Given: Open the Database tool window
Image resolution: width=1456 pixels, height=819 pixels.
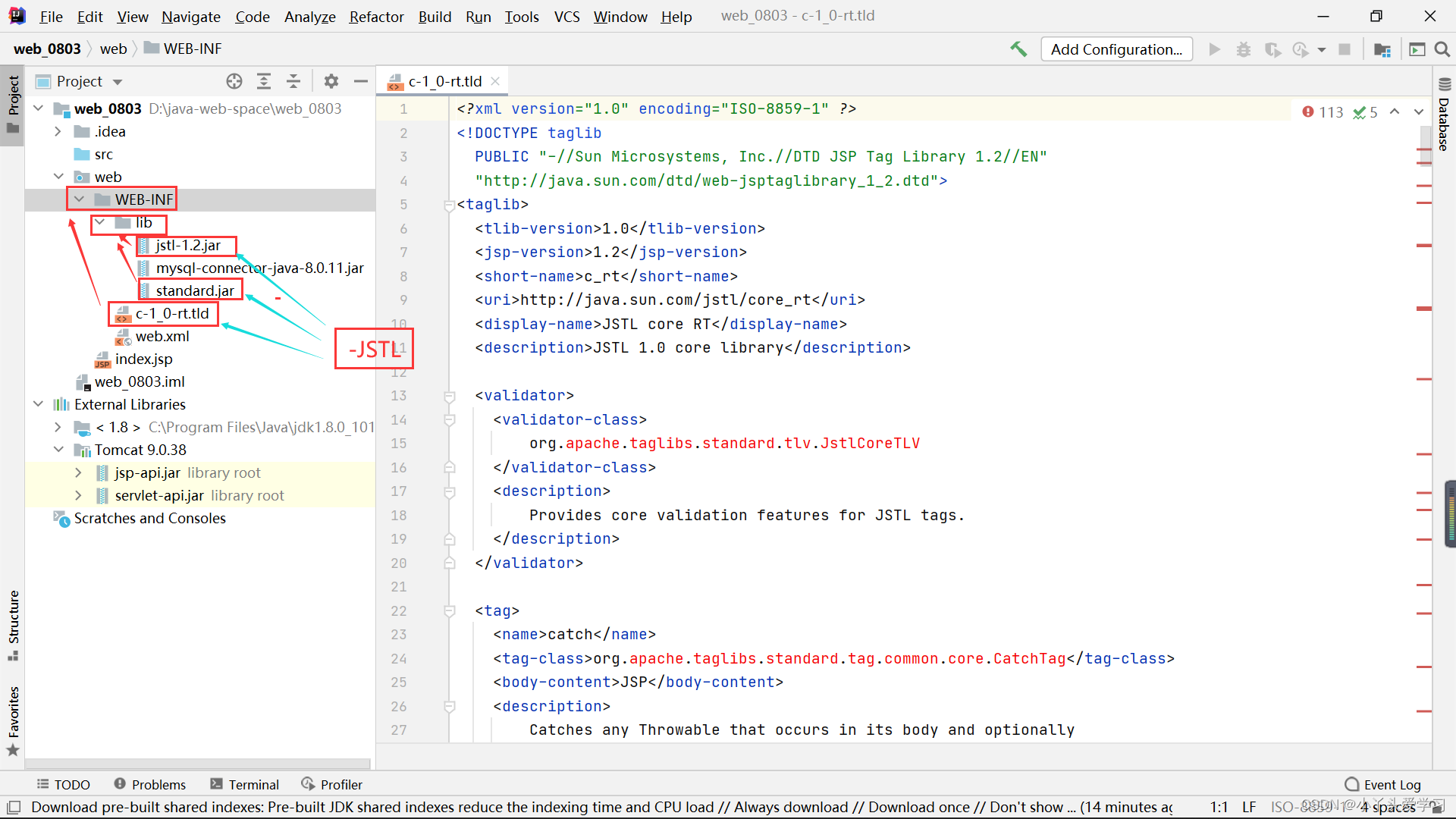Looking at the screenshot, I should point(1444,115).
